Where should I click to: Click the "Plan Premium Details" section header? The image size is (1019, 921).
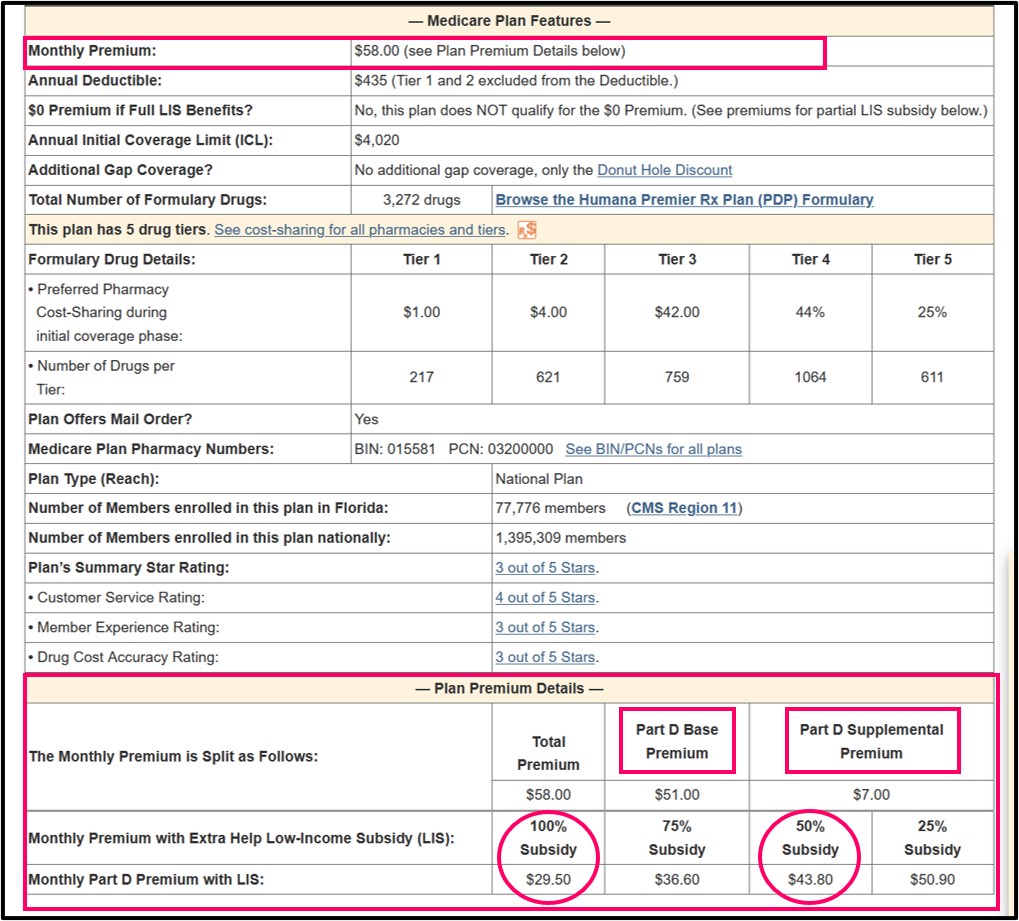tap(509, 688)
